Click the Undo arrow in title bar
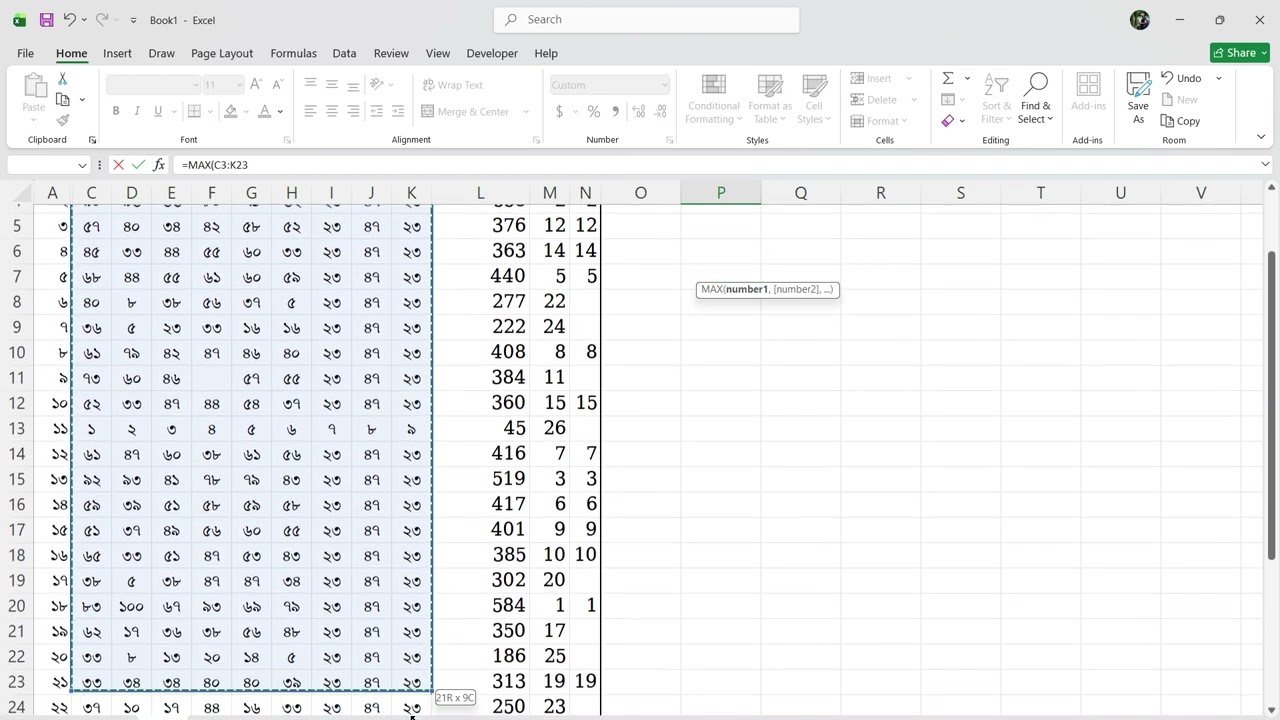This screenshot has width=1280, height=720. pos(69,19)
